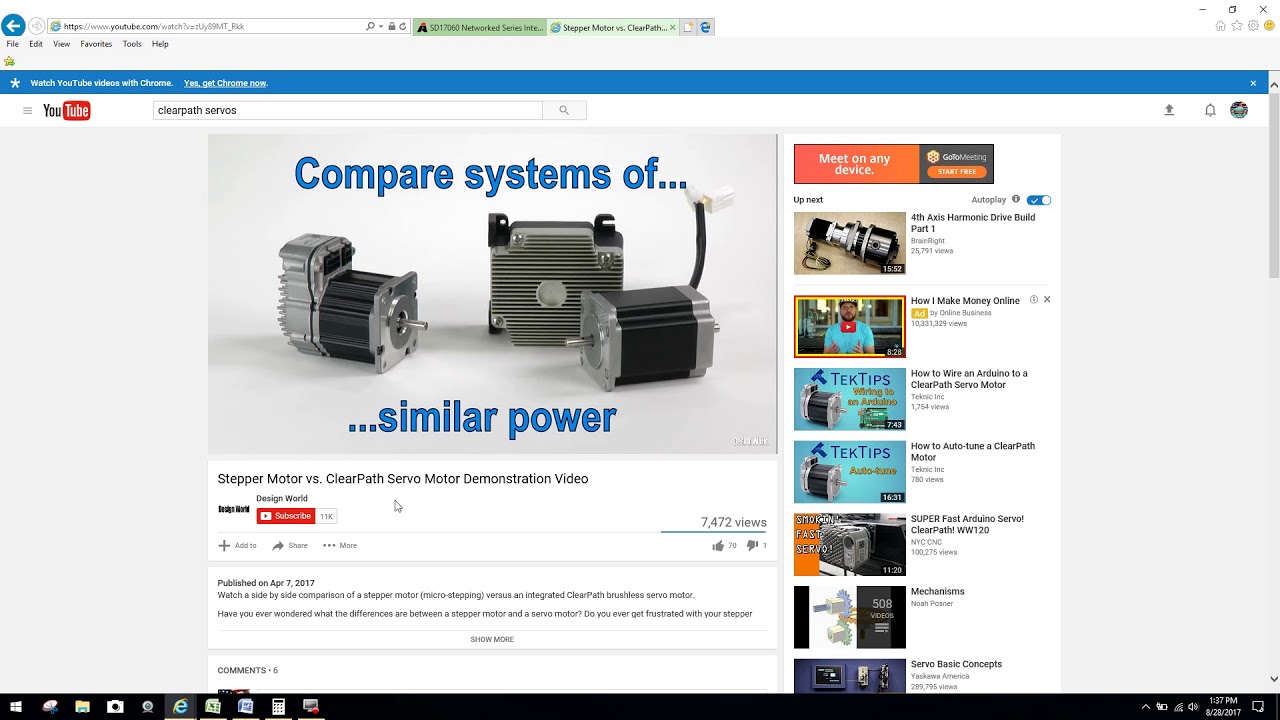The height and width of the screenshot is (720, 1280).
Task: Subscribe to Design World channel
Action: (x=286, y=516)
